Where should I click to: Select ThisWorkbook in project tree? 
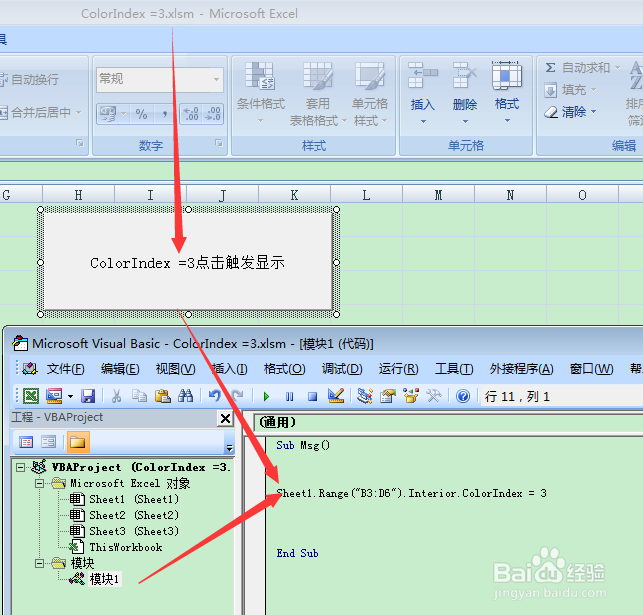click(125, 547)
